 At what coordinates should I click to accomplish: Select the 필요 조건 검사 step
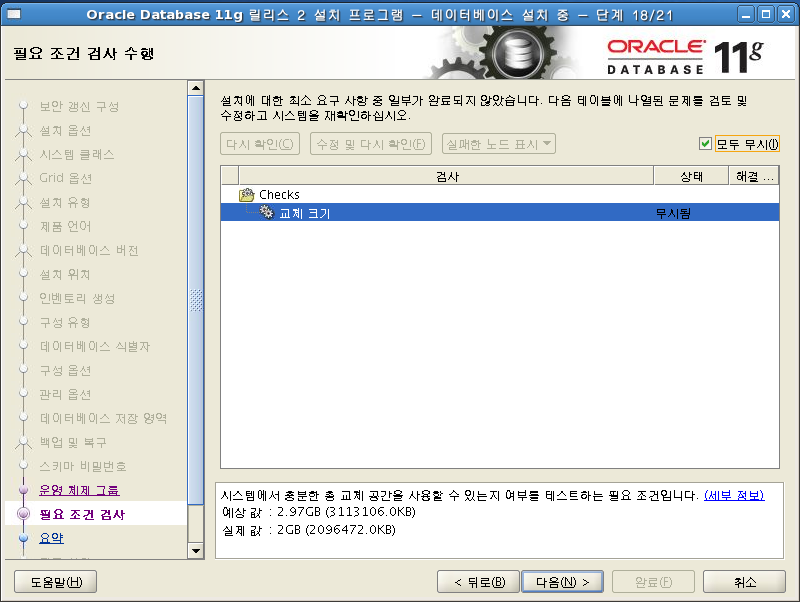point(82,514)
